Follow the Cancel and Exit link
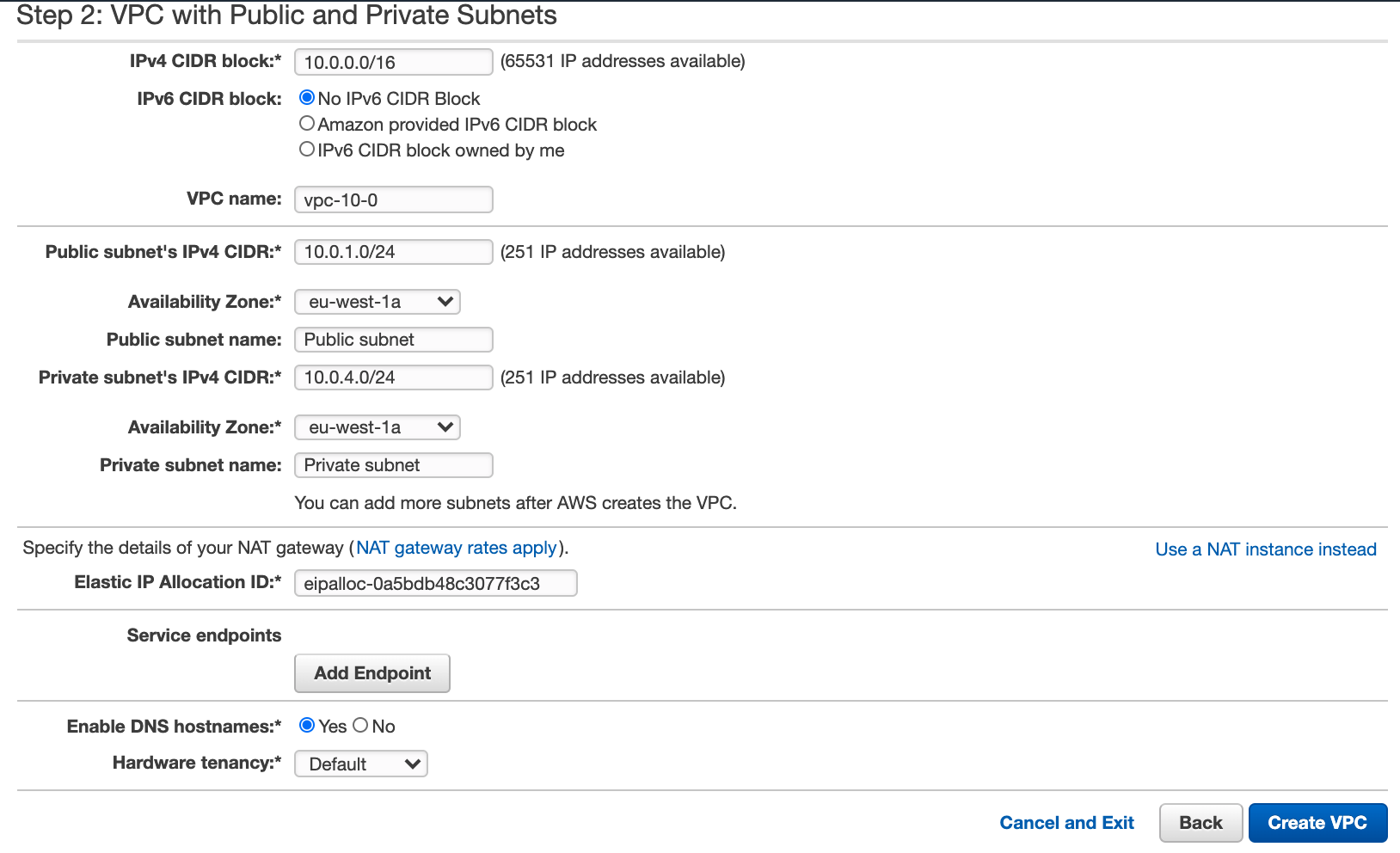The image size is (1400, 853). tap(1066, 823)
